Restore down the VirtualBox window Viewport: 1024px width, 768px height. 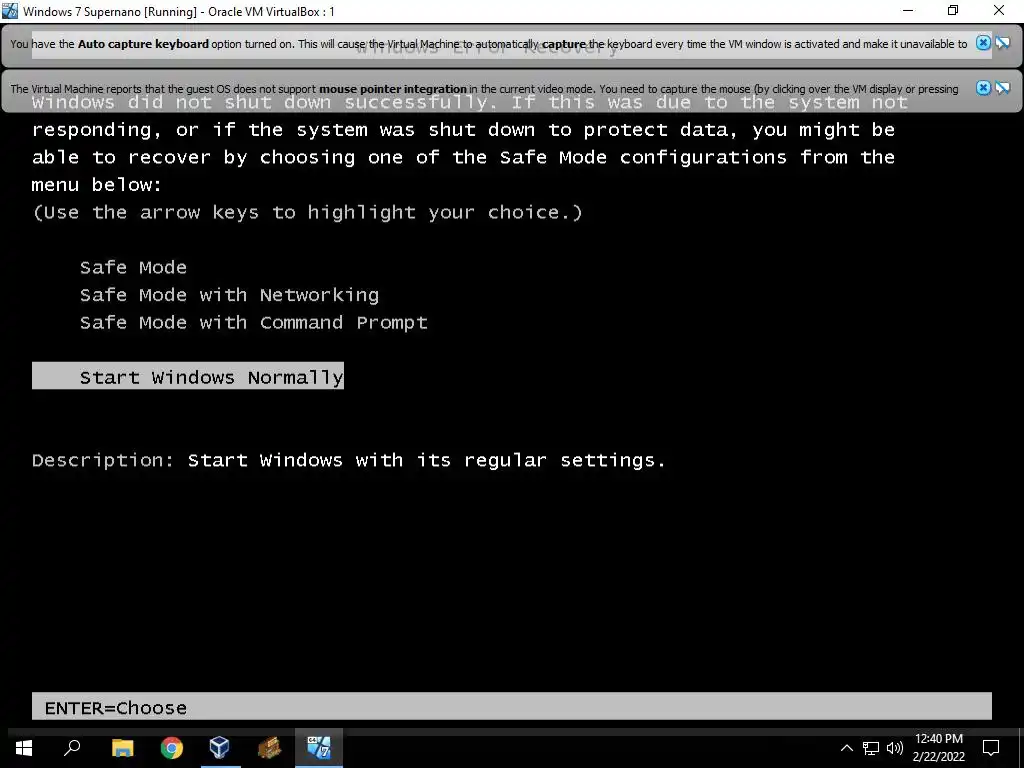(953, 10)
